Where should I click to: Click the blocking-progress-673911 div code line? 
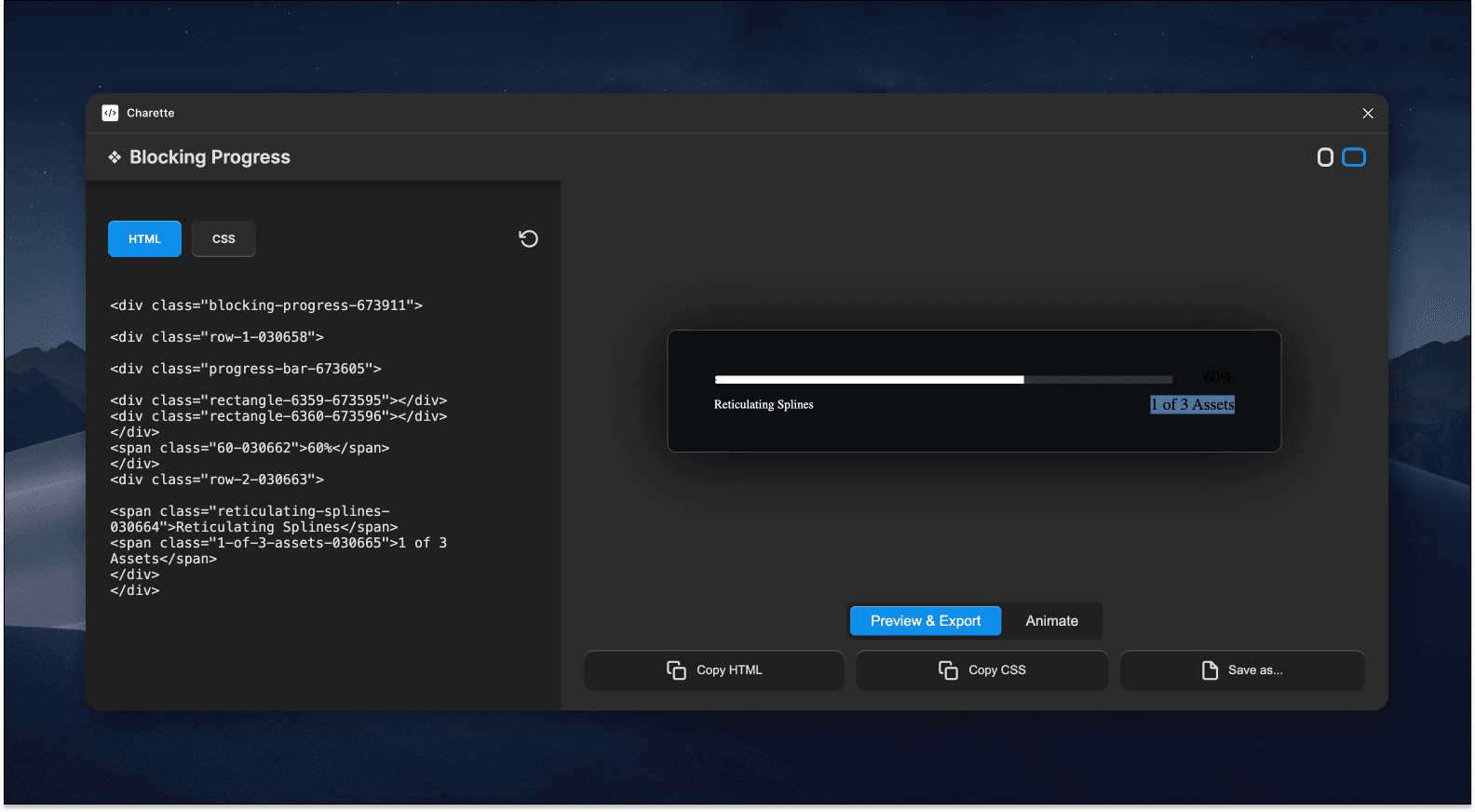click(266, 305)
